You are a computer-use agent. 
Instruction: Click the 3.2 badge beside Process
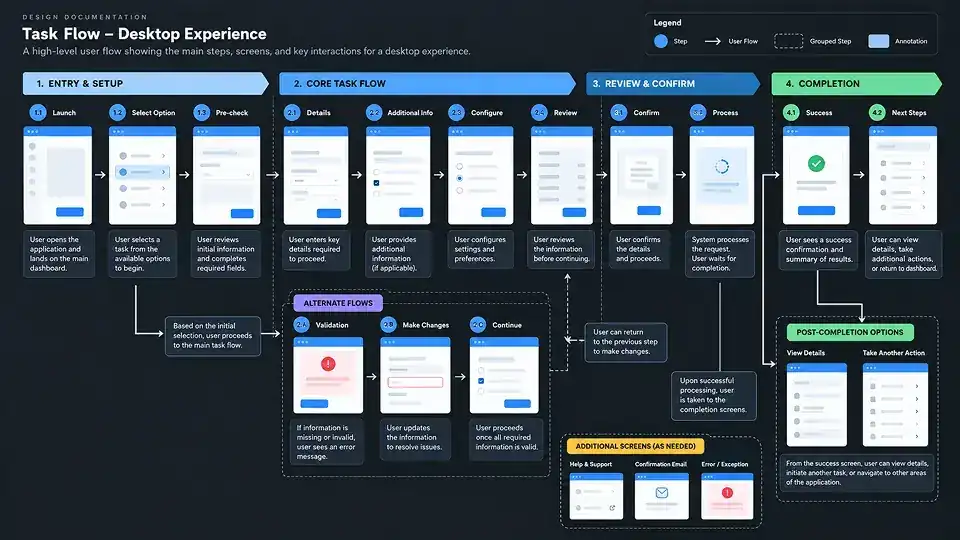(698, 113)
